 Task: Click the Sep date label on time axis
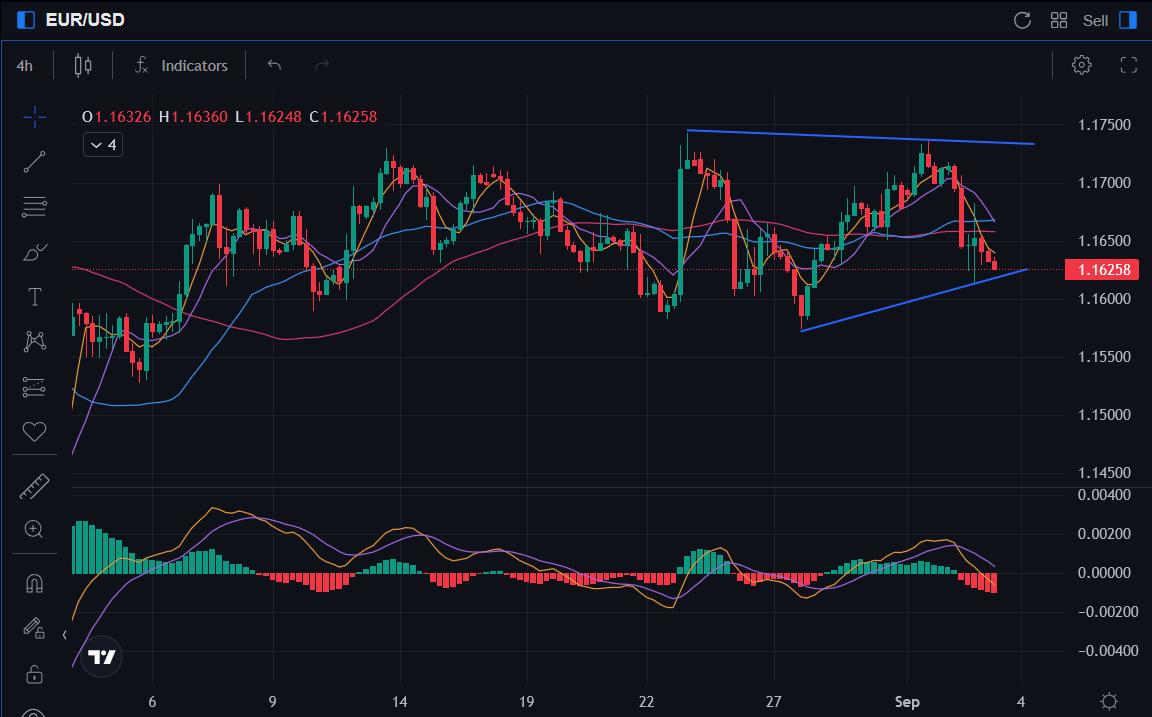907,702
